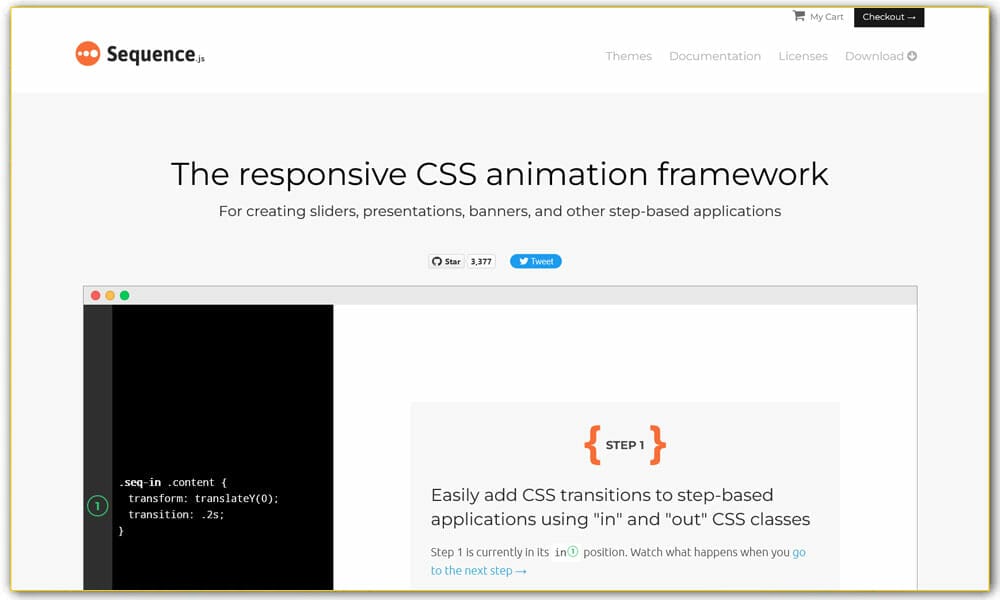Click the GitHub Star button

(x=446, y=261)
